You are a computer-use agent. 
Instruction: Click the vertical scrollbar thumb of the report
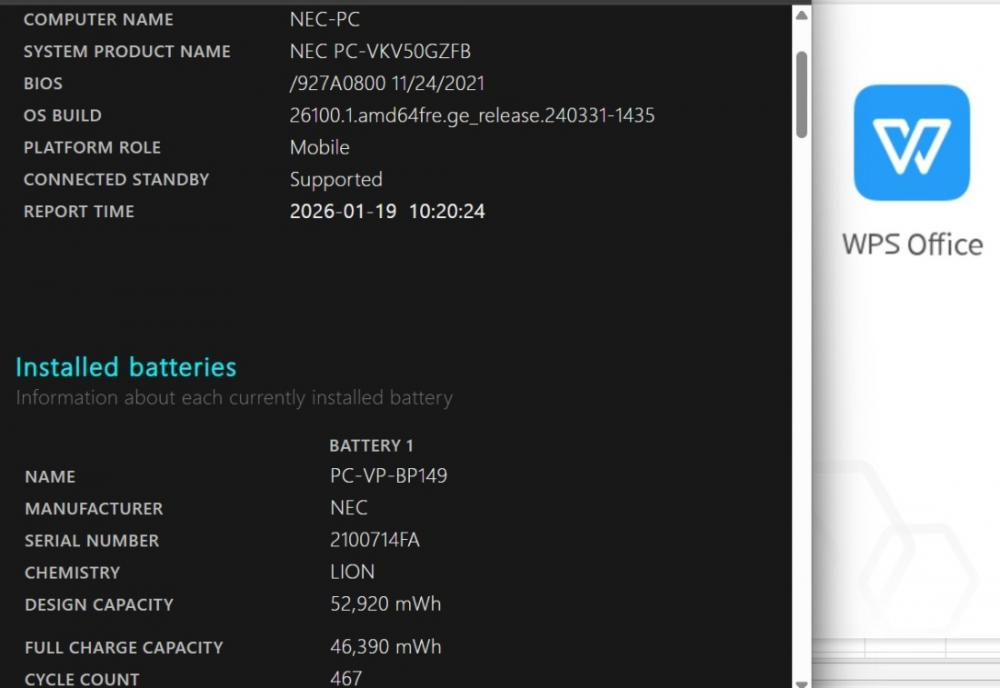802,94
